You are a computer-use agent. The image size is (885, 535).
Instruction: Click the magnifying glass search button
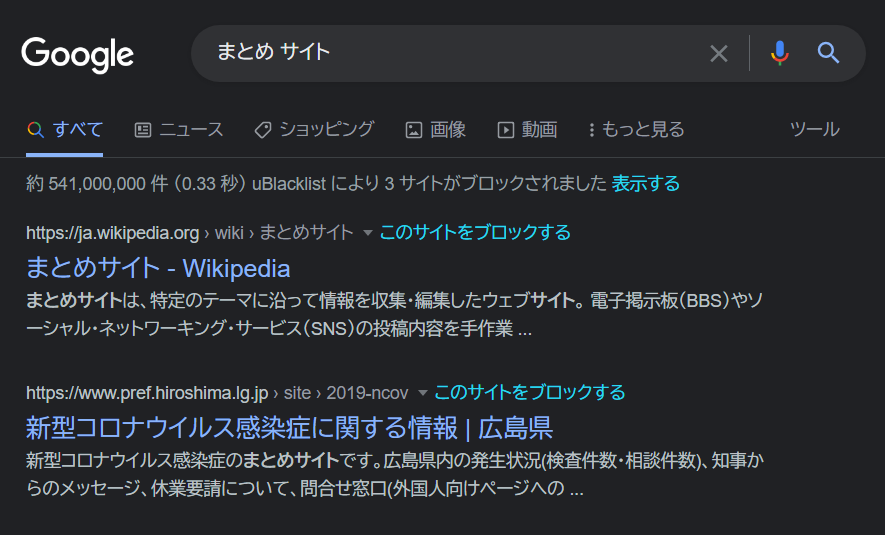pos(828,53)
